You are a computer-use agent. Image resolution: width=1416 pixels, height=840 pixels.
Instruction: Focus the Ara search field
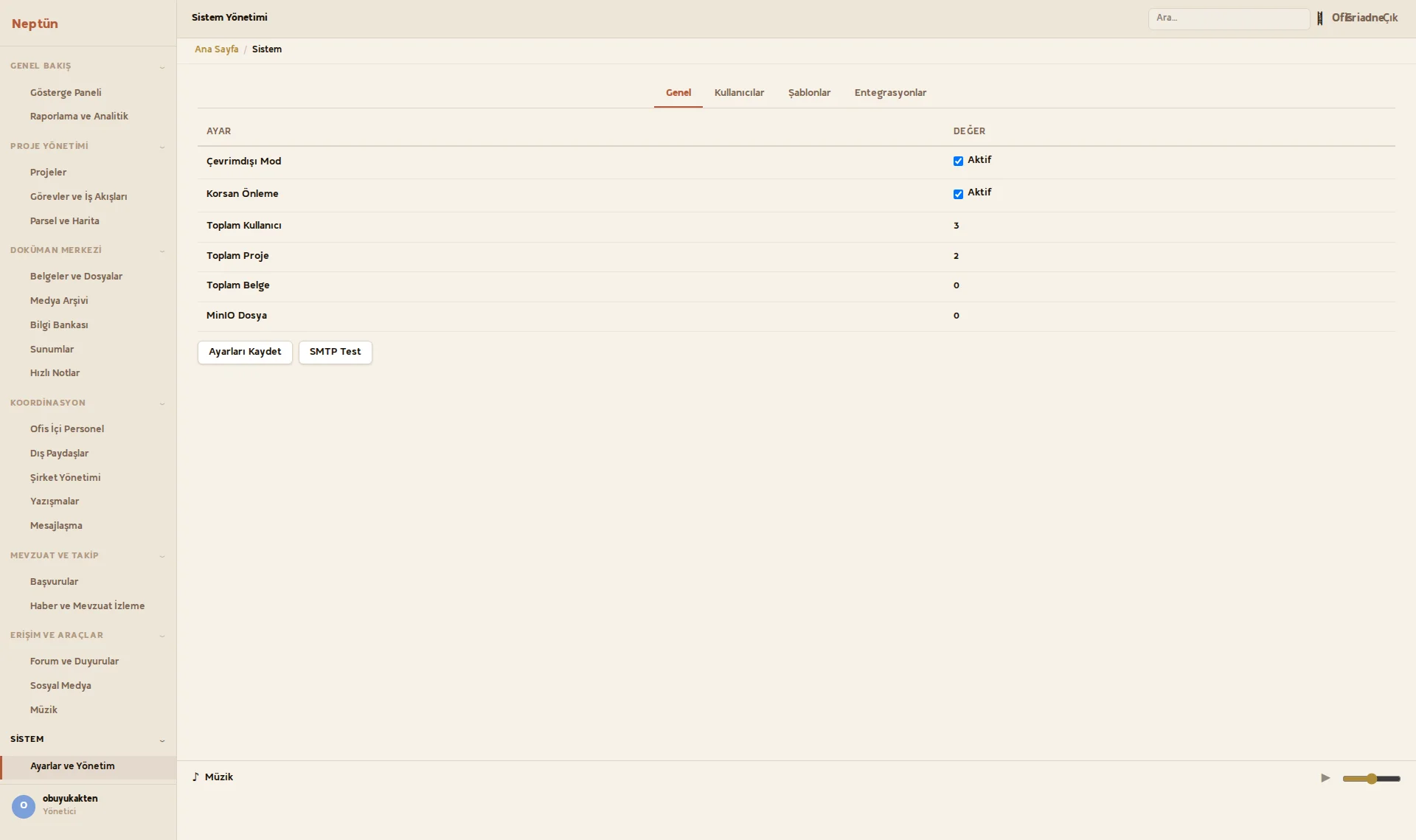click(1229, 18)
